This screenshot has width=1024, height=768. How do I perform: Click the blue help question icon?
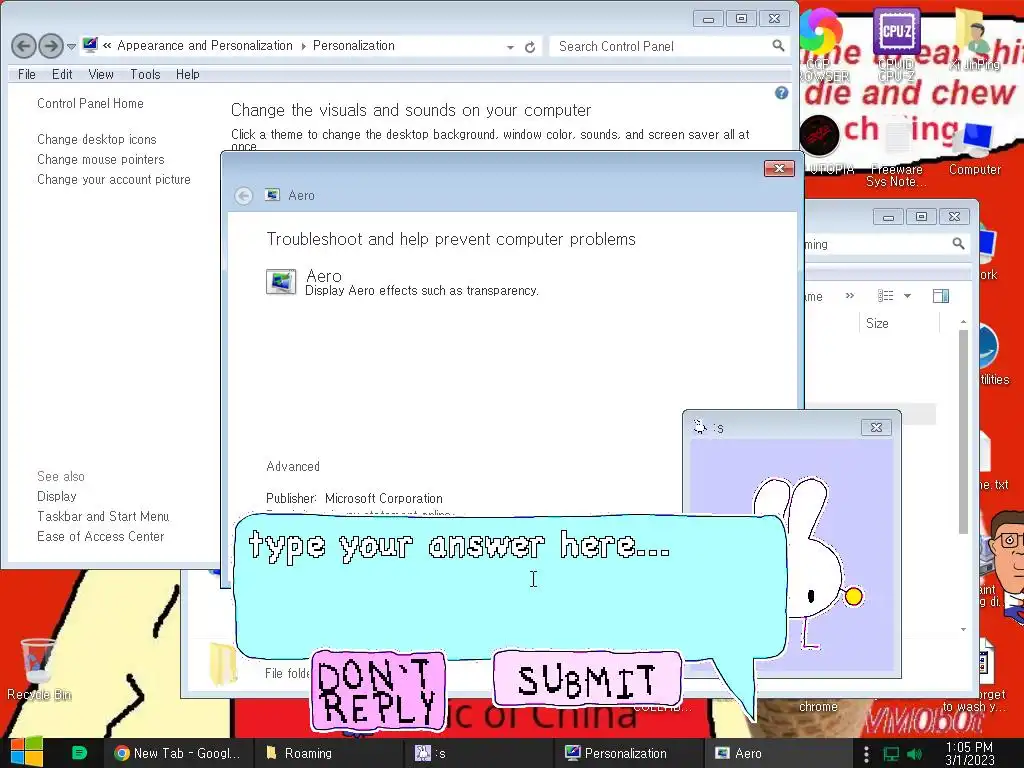781,93
